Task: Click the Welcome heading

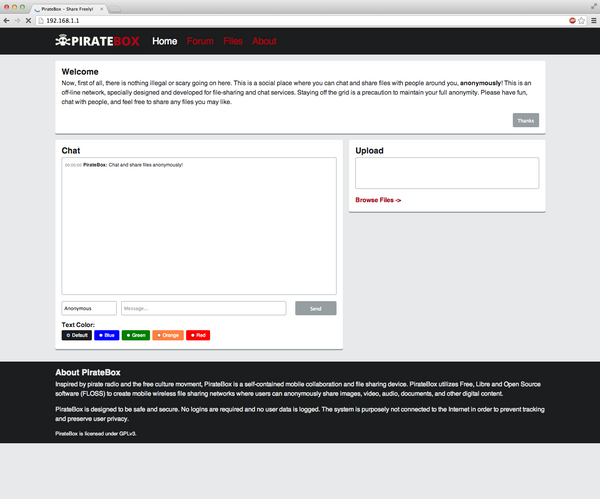Action: (x=80, y=72)
